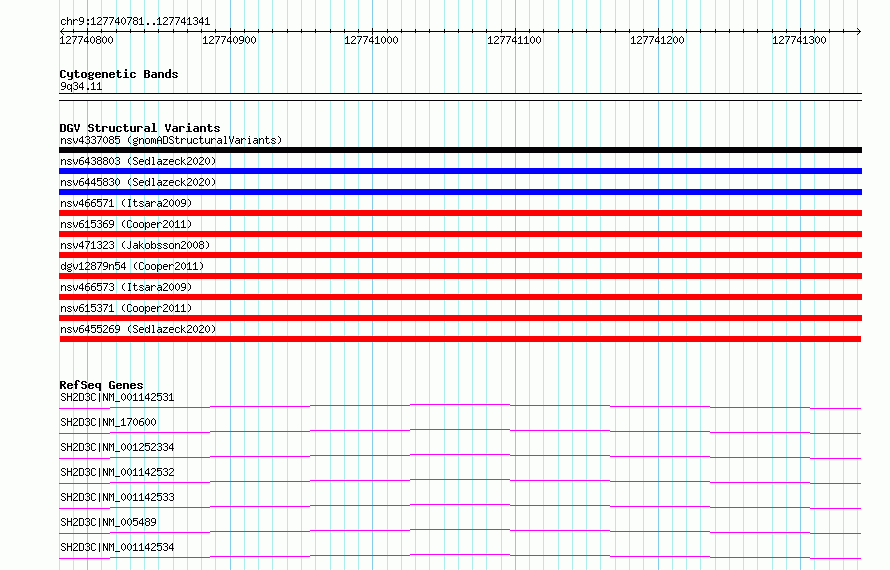Select the DGV Structural Variants track heading

pyautogui.click(x=140, y=128)
